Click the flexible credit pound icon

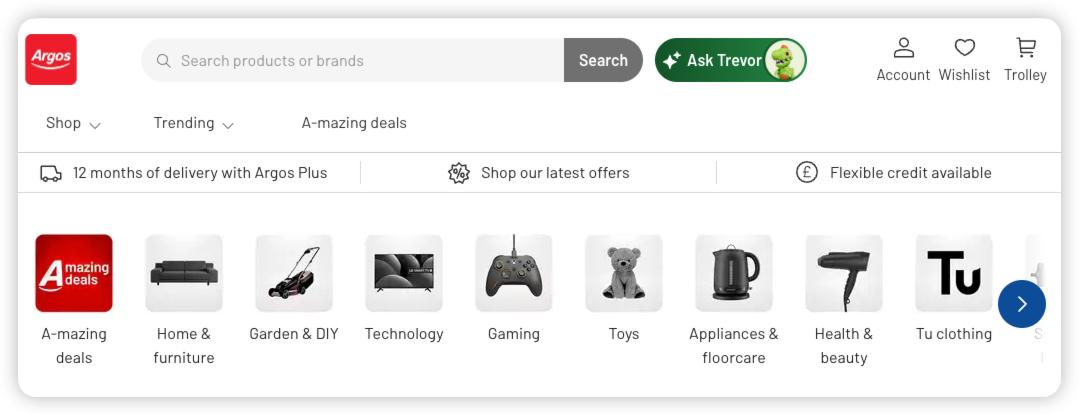coord(807,173)
